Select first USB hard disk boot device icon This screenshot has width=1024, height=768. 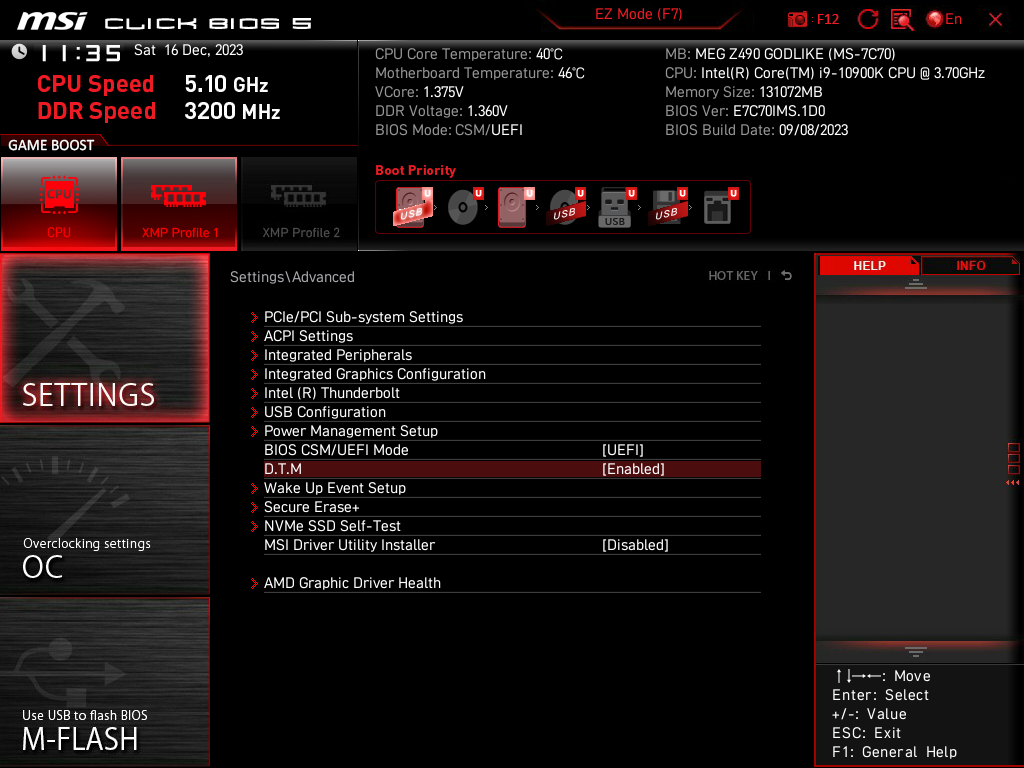click(x=412, y=207)
